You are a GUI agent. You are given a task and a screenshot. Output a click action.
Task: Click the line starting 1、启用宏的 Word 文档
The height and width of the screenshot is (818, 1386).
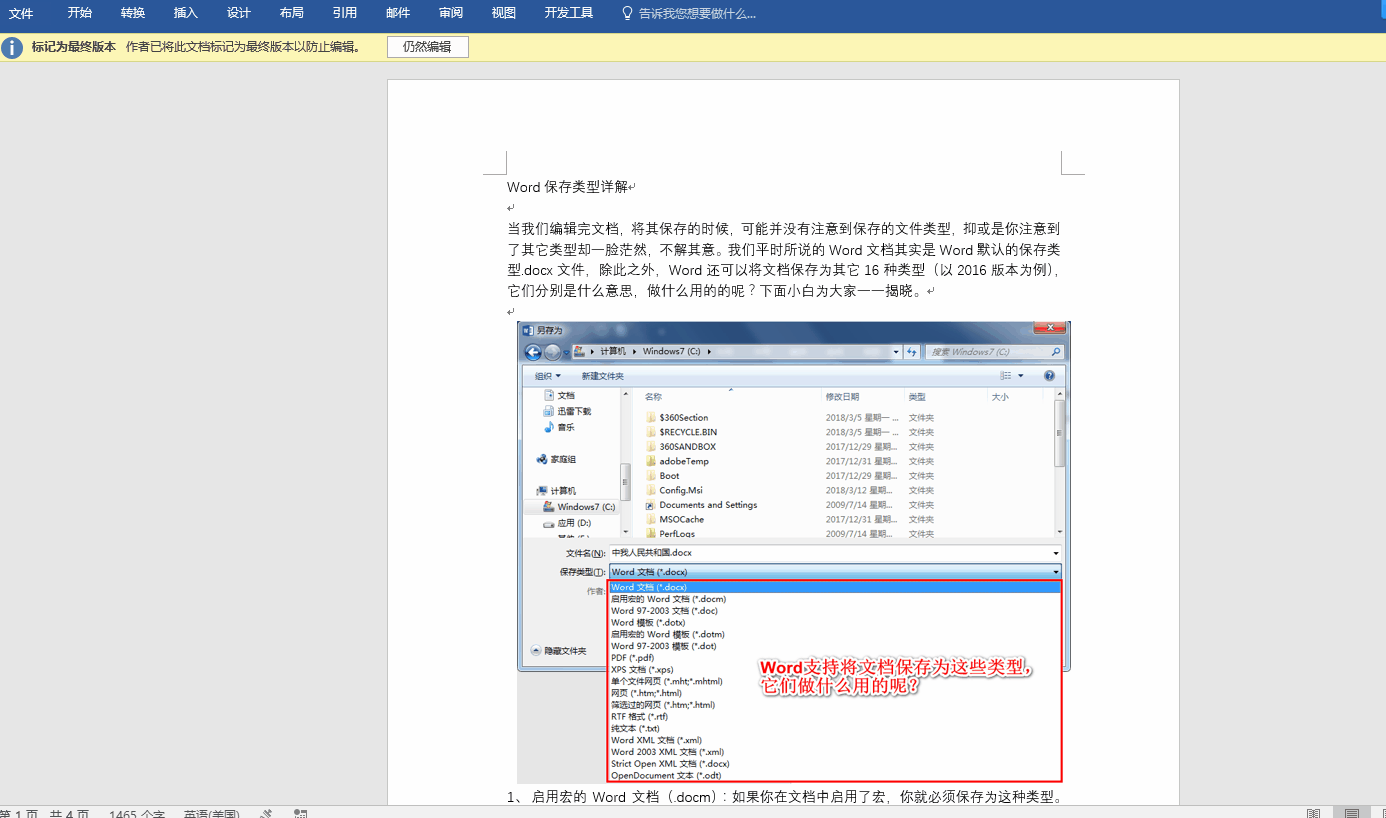[785, 797]
